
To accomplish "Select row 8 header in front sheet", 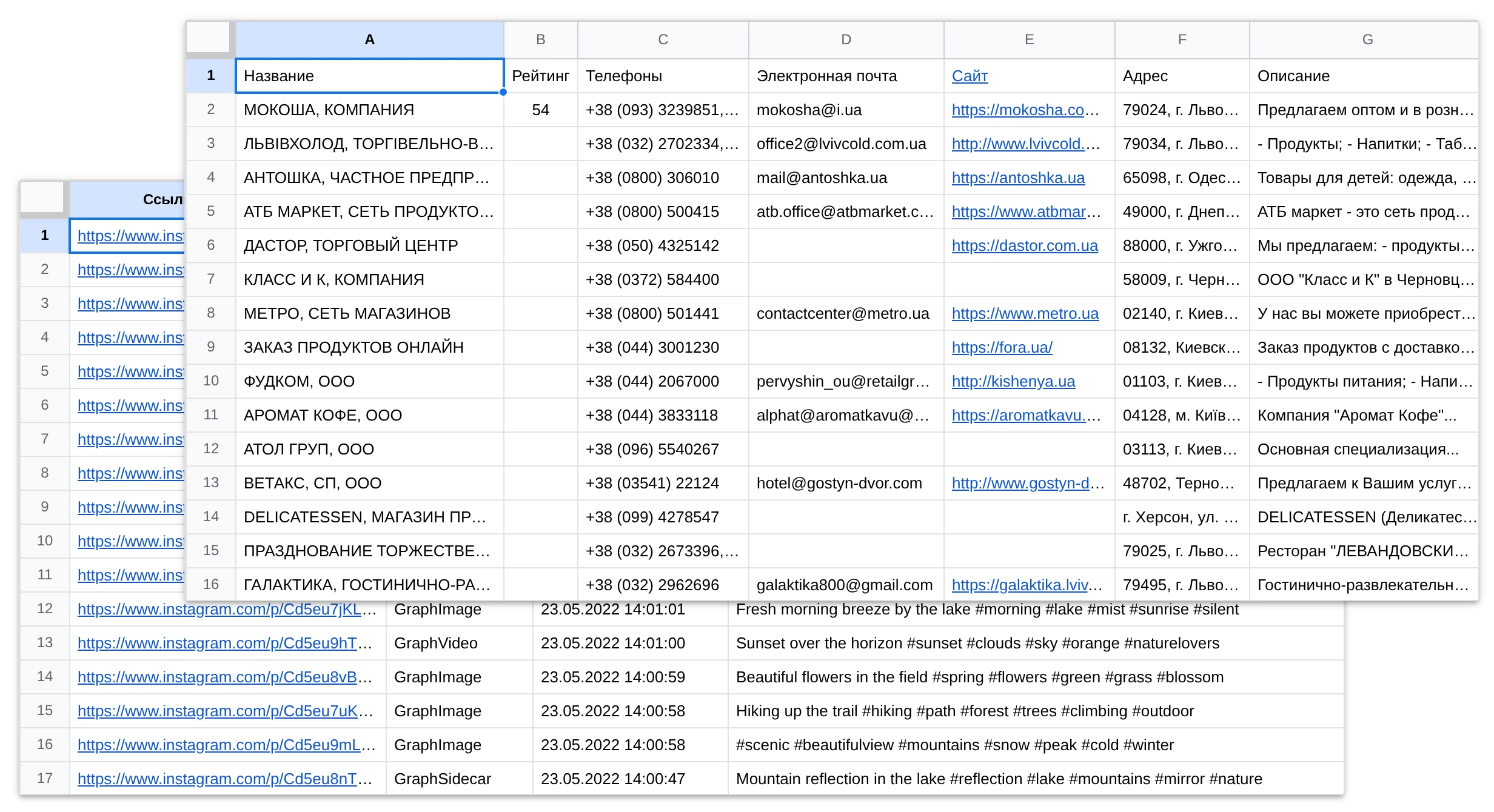I will [x=210, y=313].
